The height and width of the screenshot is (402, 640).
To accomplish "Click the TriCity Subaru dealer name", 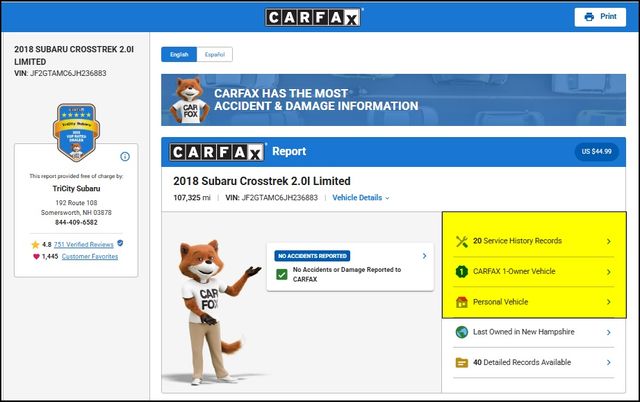I will click(x=76, y=189).
